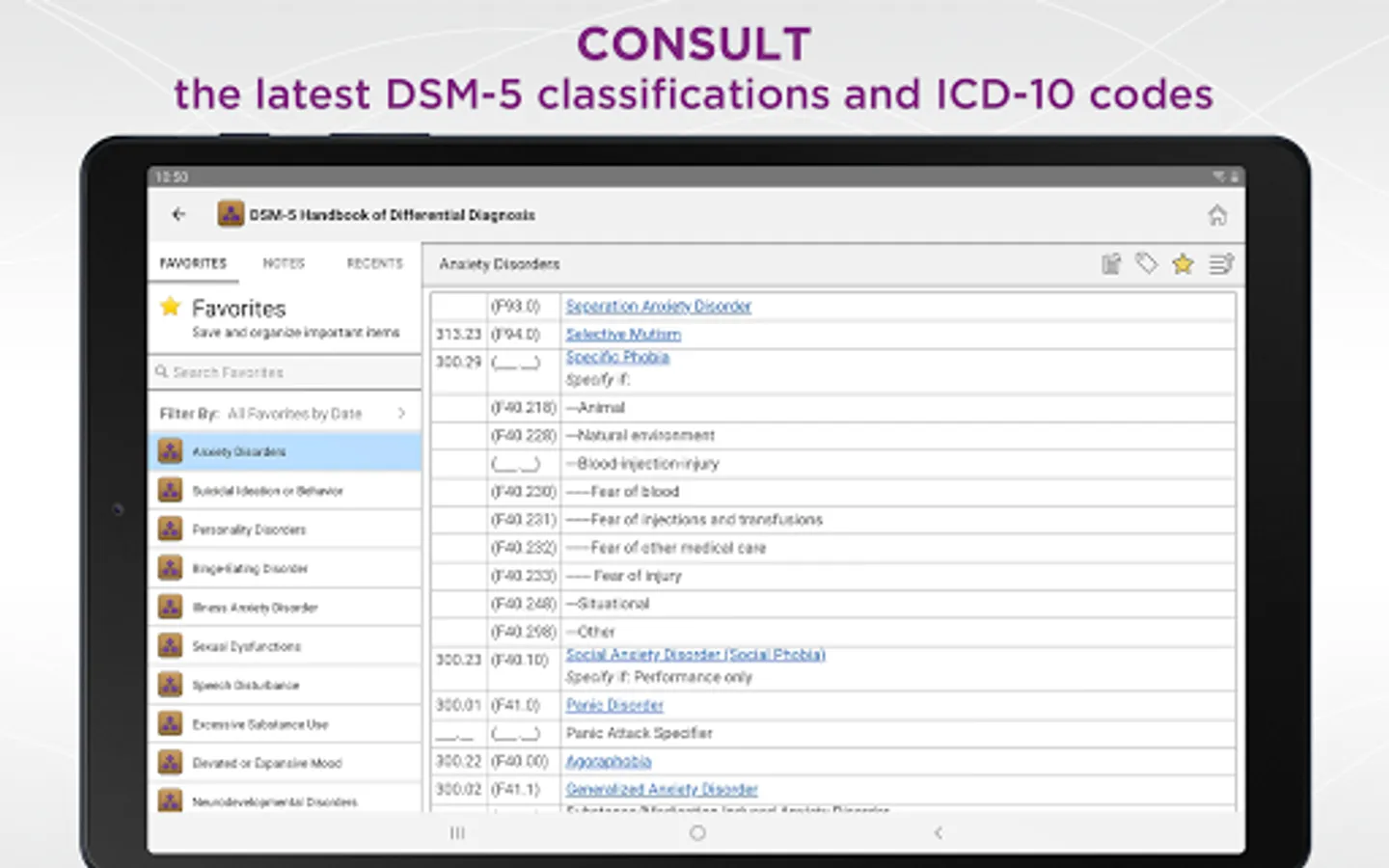
Task: Toggle the favorite star for Anxiety Disorders
Action: click(x=1183, y=263)
